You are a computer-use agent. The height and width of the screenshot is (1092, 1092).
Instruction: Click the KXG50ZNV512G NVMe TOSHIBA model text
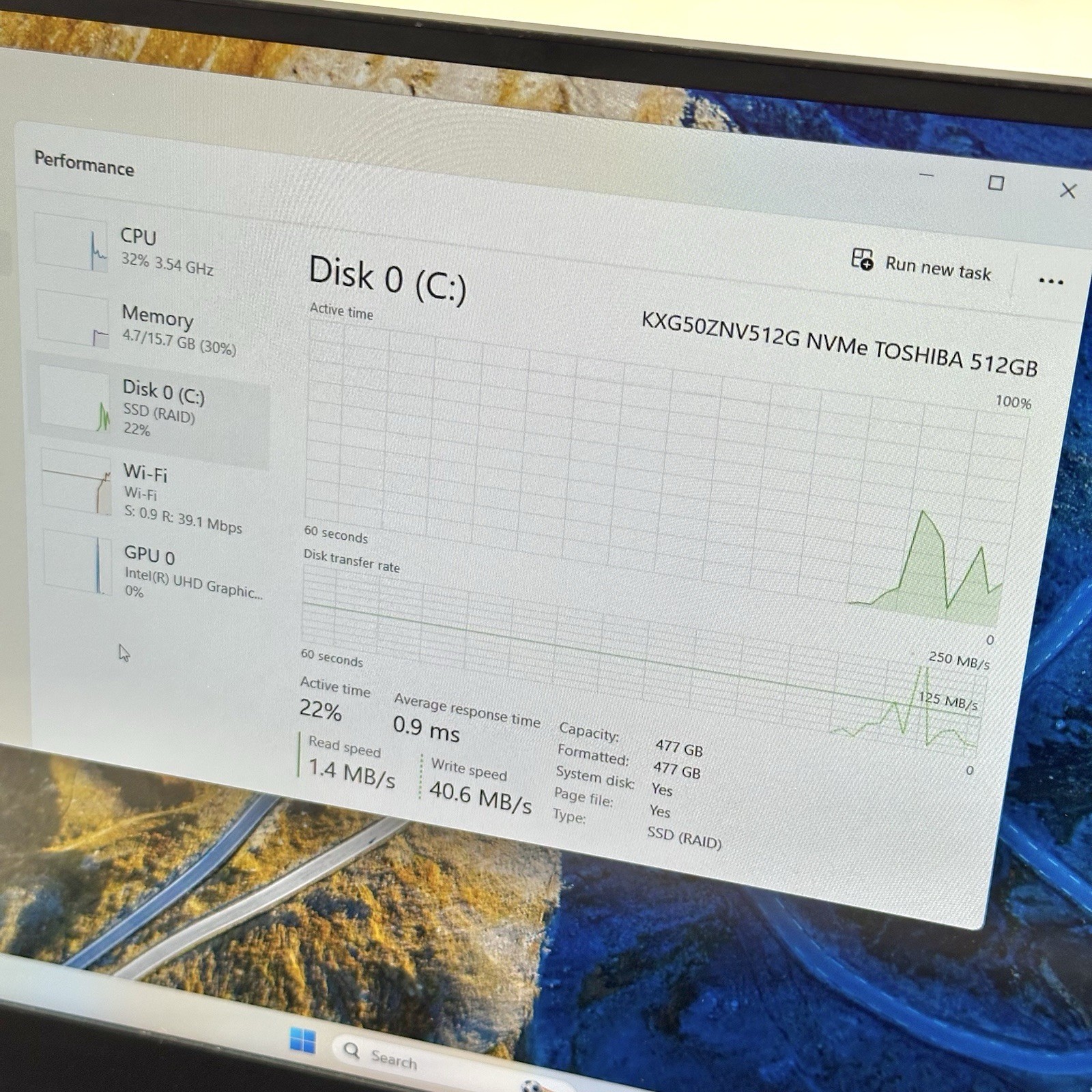pos(839,343)
